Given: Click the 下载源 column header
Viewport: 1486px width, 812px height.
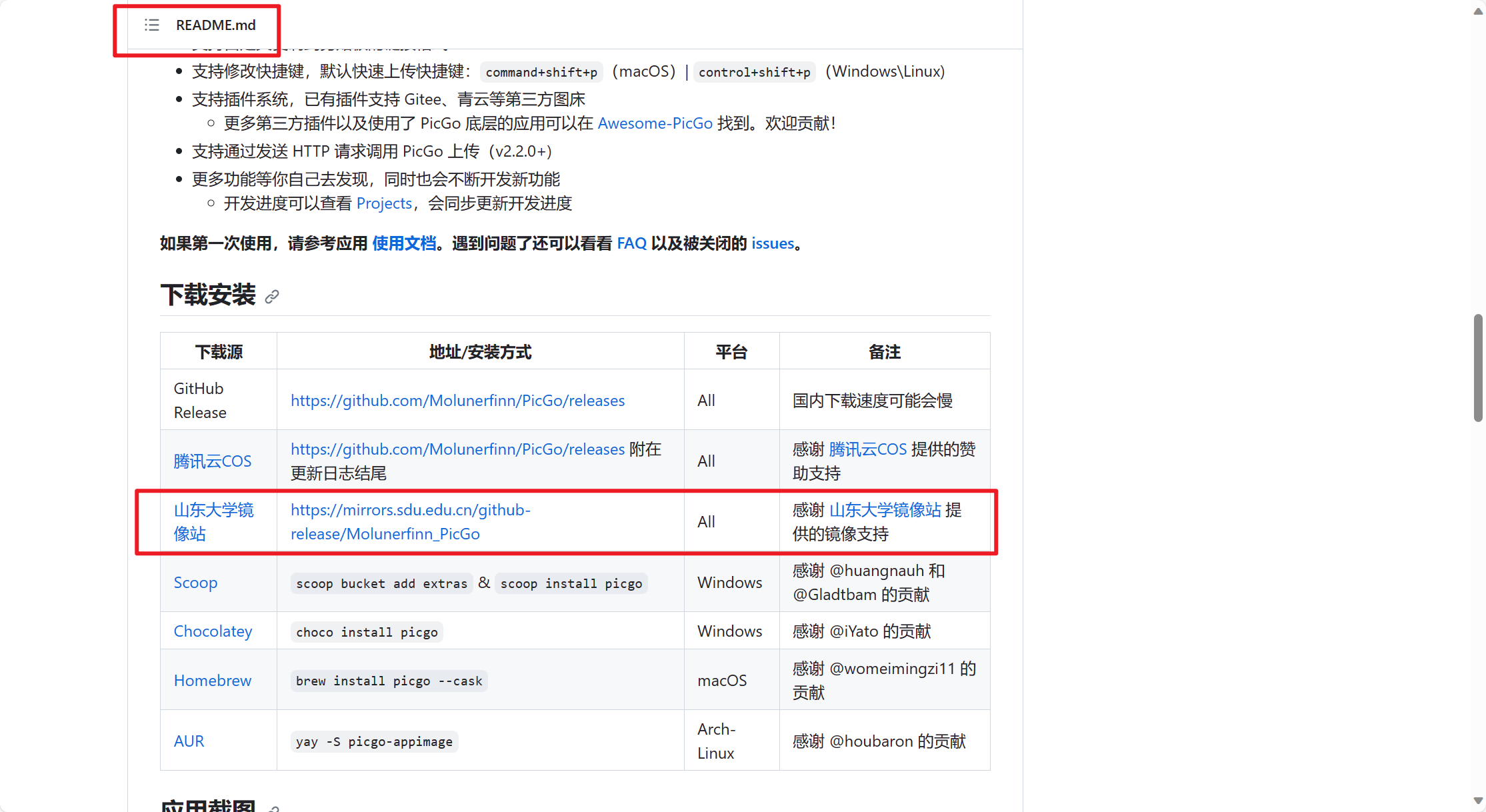Looking at the screenshot, I should point(219,351).
